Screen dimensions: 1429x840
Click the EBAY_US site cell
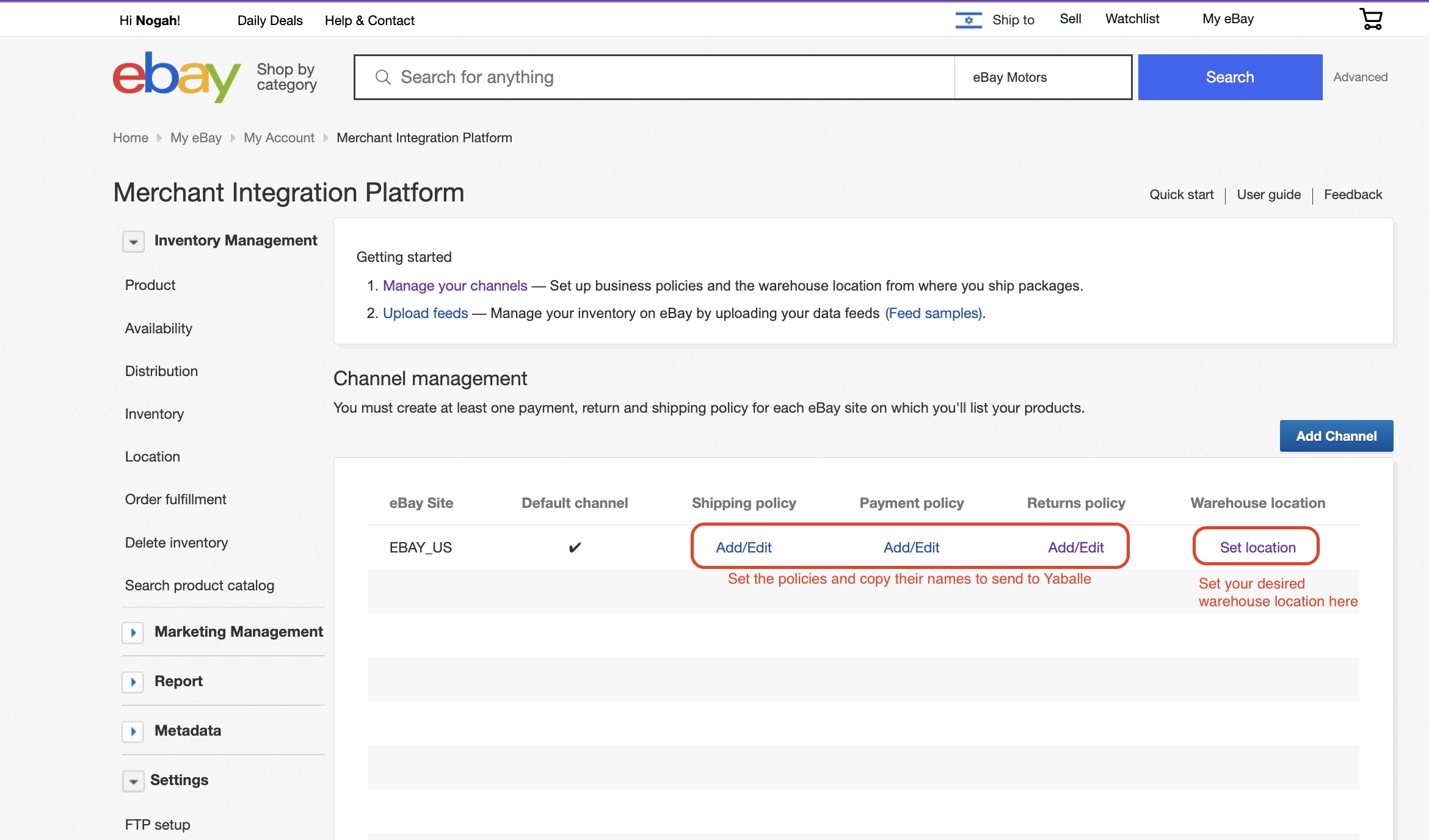click(x=421, y=548)
